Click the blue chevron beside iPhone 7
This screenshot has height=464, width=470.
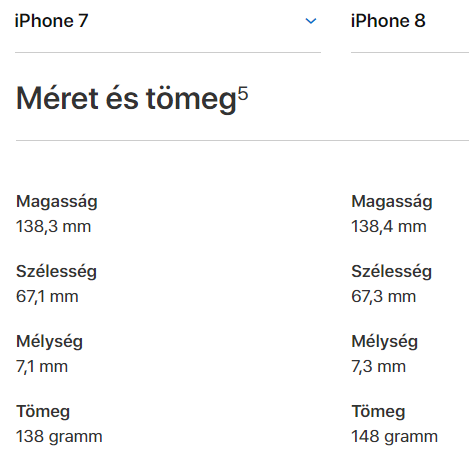click(311, 21)
